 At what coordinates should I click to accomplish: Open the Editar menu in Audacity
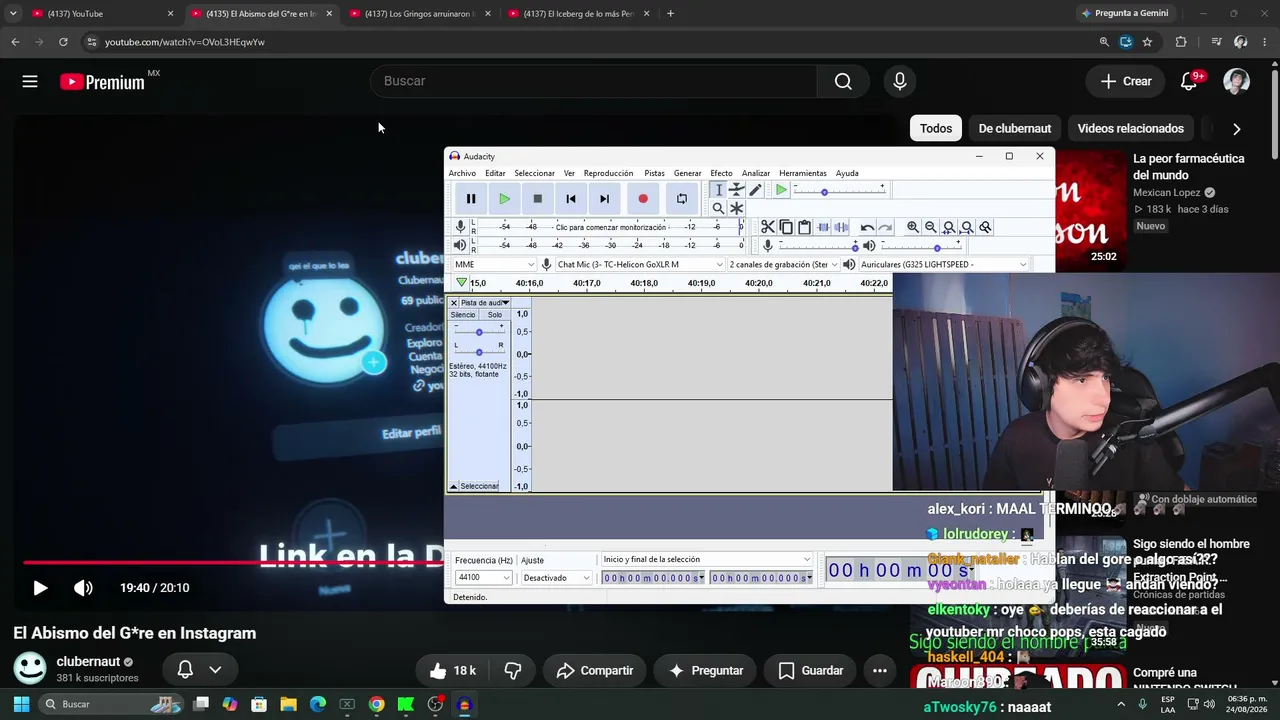(x=495, y=173)
